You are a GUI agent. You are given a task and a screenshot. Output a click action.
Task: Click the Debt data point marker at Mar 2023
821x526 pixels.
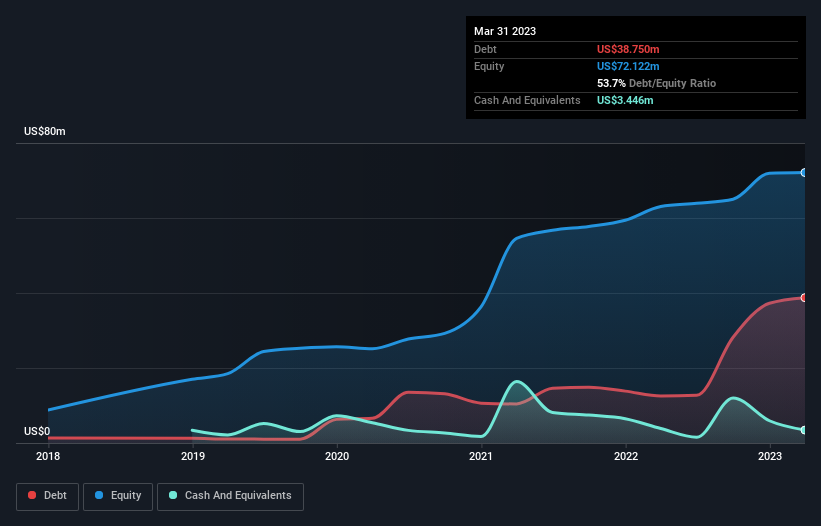pyautogui.click(x=804, y=298)
